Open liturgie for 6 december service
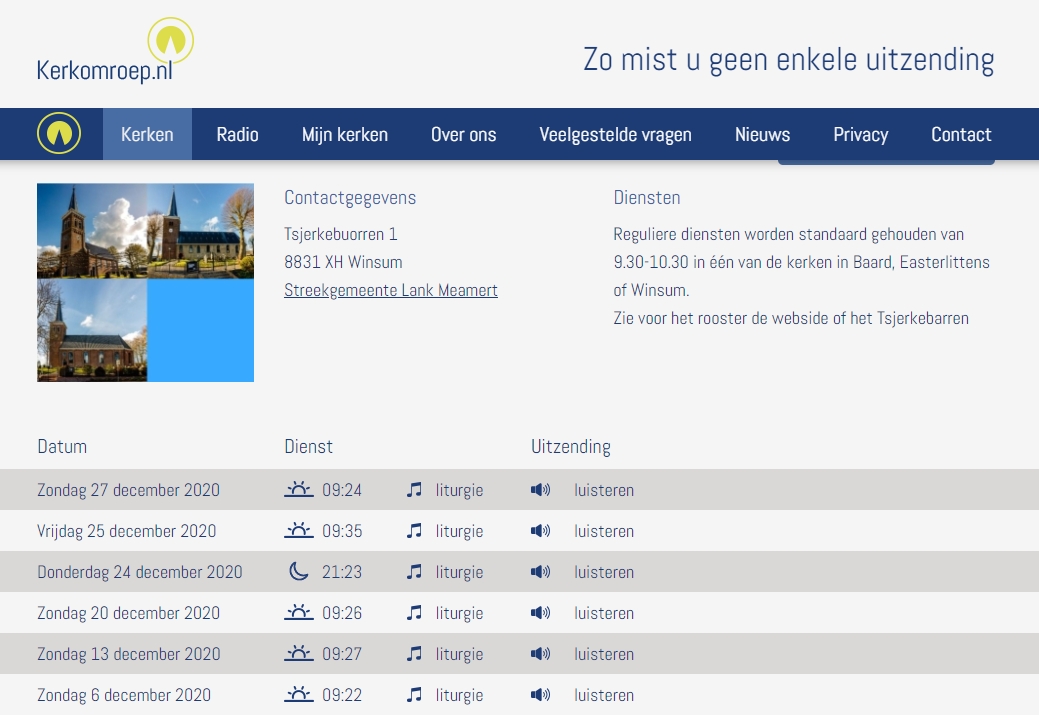 pos(459,696)
